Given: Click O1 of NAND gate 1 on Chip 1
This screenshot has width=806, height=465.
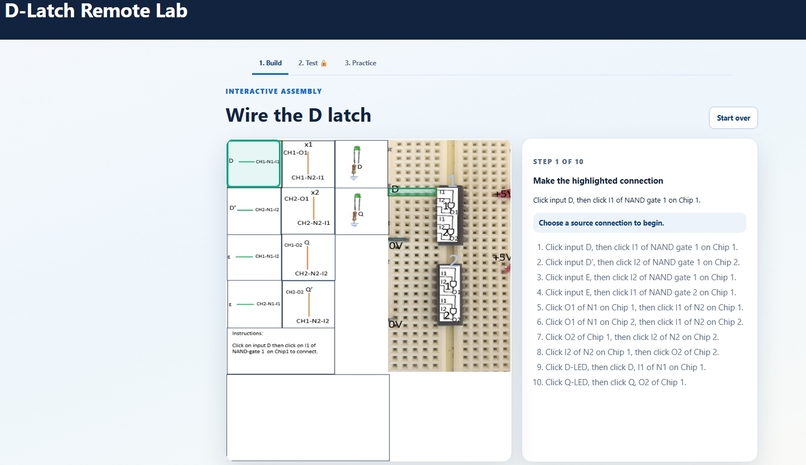Looking at the screenshot, I should (454, 212).
